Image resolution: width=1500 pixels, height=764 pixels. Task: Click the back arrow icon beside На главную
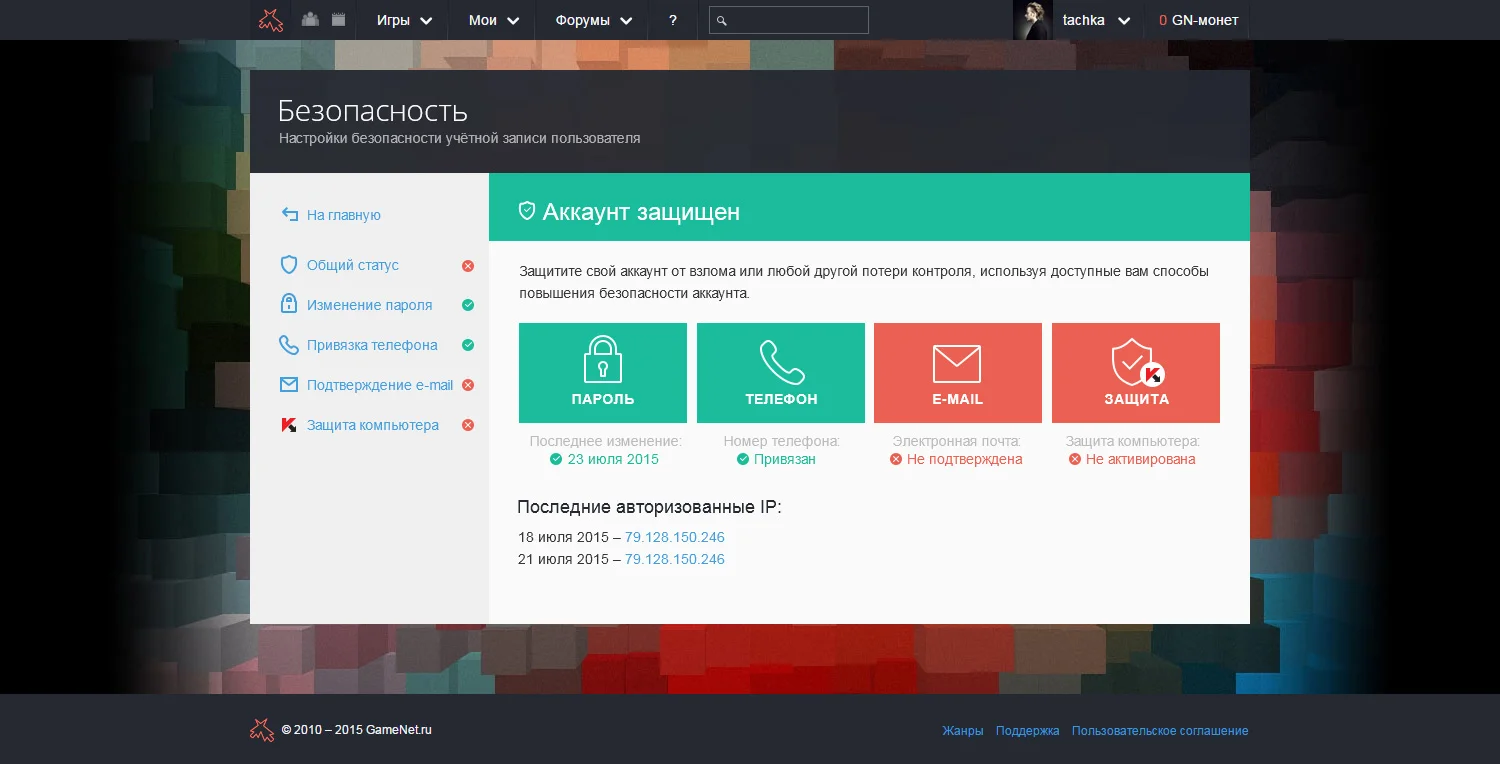[x=290, y=214]
